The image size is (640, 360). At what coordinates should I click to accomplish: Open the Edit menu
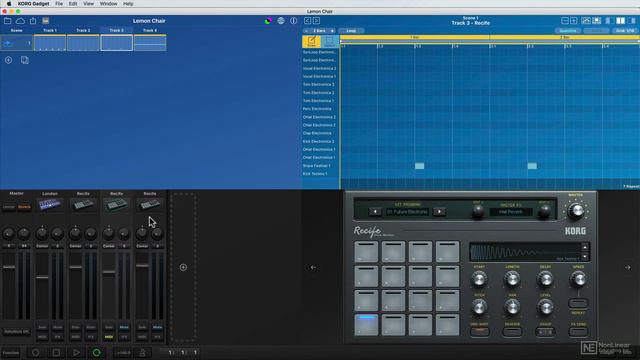pos(73,4)
